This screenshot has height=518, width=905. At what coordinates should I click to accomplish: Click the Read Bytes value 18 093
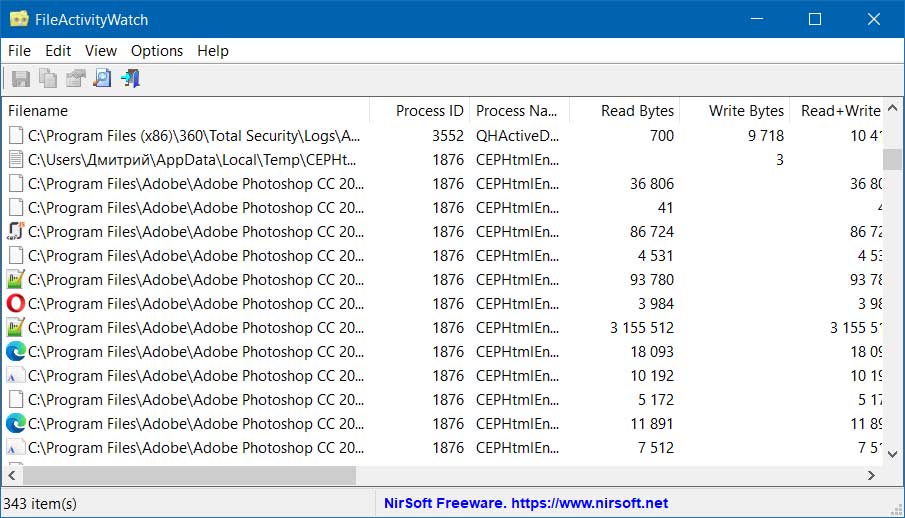pos(652,352)
